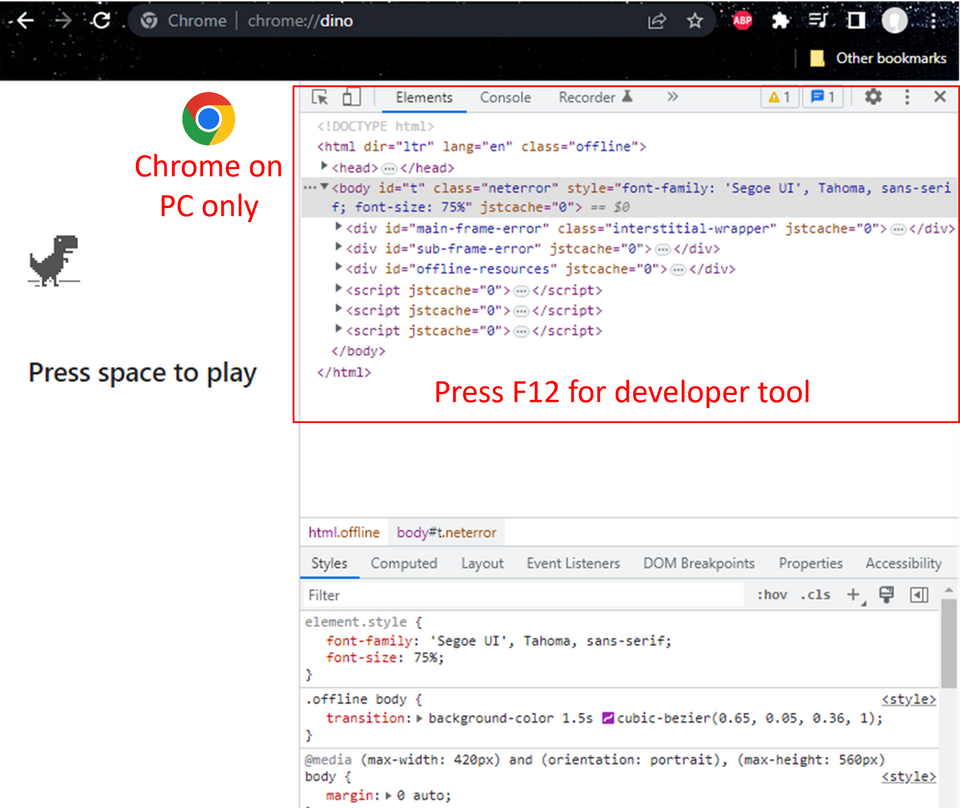Open the Chrome extensions puzzle icon
Screen dimensions: 960x808
pos(781,20)
